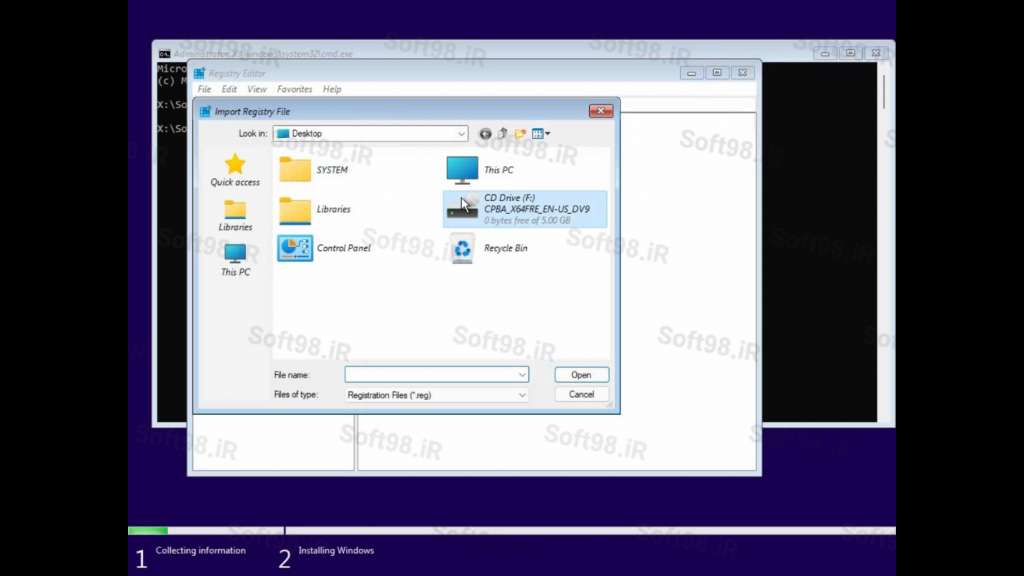This screenshot has height=576, width=1024.
Task: Click the dialog resize grip corner
Action: click(609, 405)
